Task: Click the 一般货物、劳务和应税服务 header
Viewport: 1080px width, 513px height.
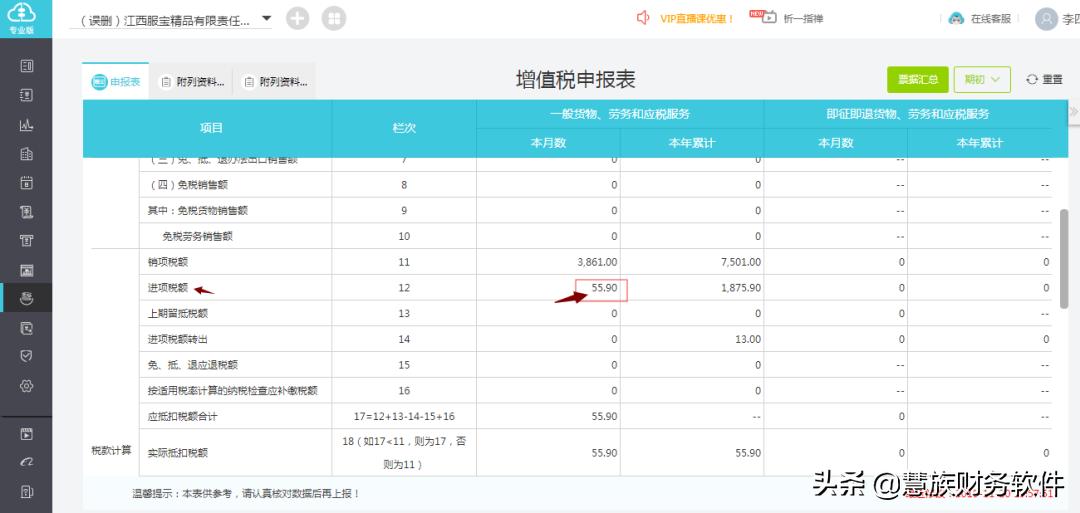Action: 620,114
